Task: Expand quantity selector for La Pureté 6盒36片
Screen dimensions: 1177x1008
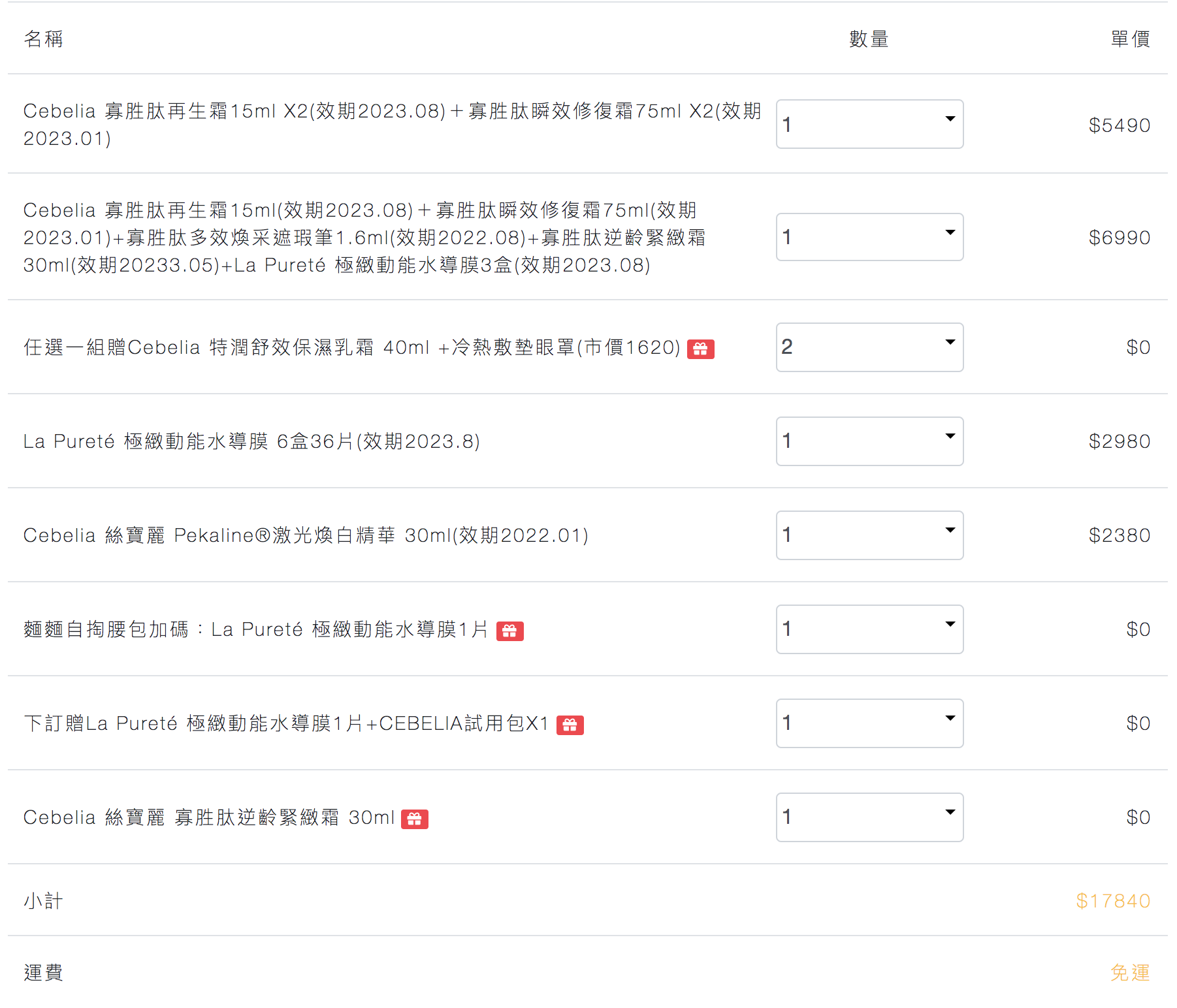Action: 869,441
